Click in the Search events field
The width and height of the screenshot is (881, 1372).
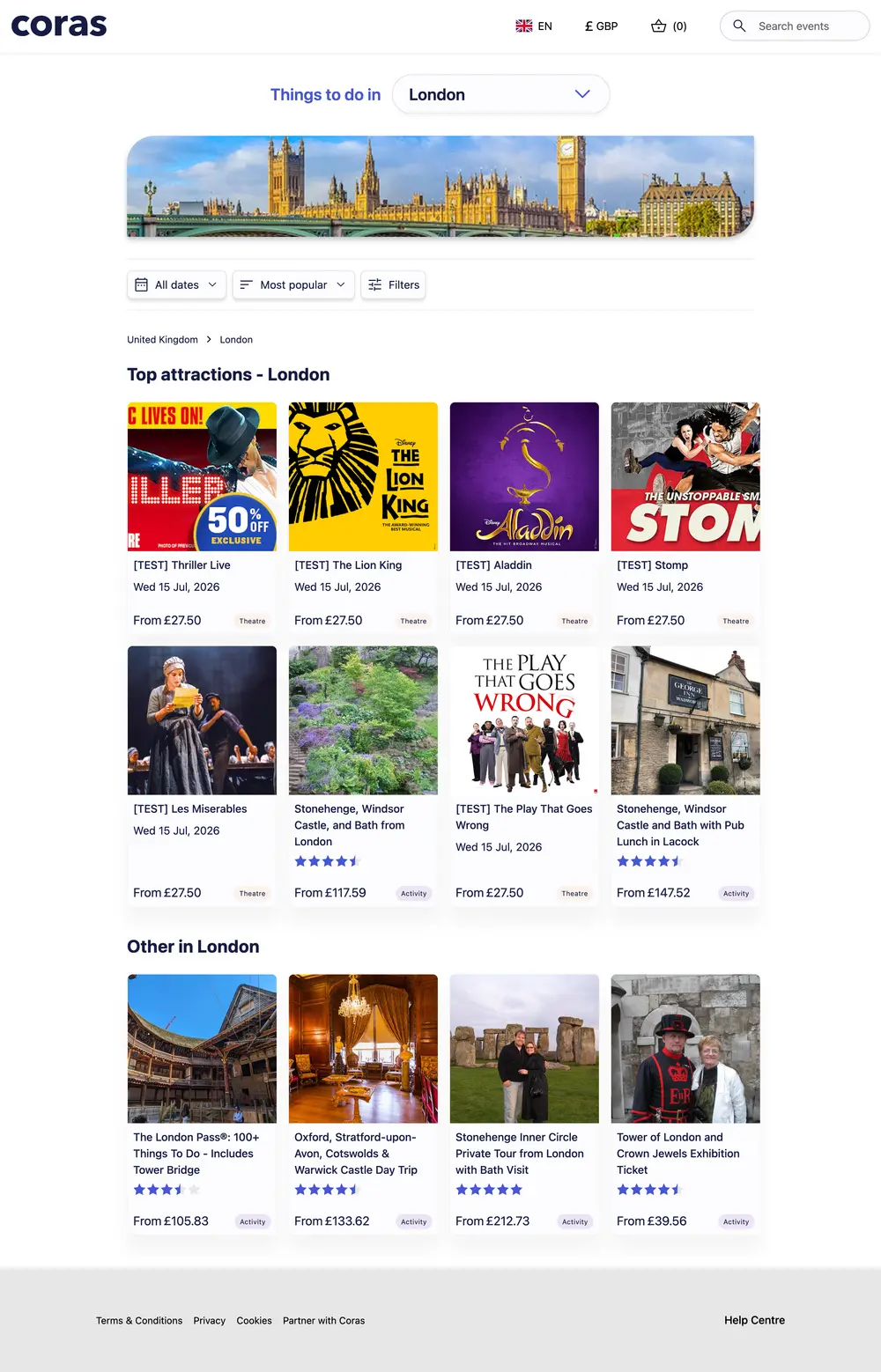click(x=795, y=26)
